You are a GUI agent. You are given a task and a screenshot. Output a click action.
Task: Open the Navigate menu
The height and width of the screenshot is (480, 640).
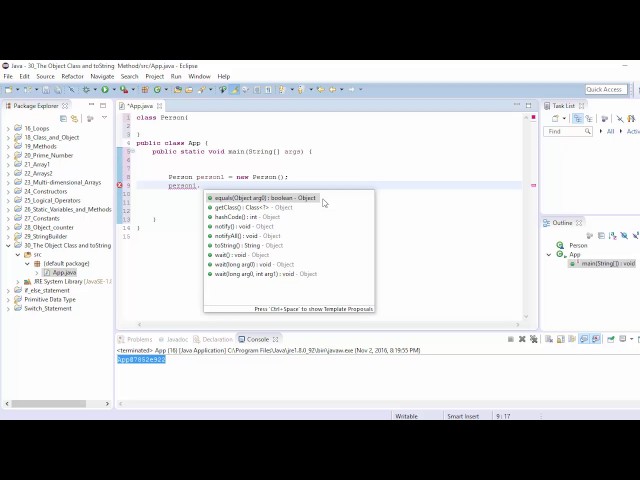[x=102, y=76]
